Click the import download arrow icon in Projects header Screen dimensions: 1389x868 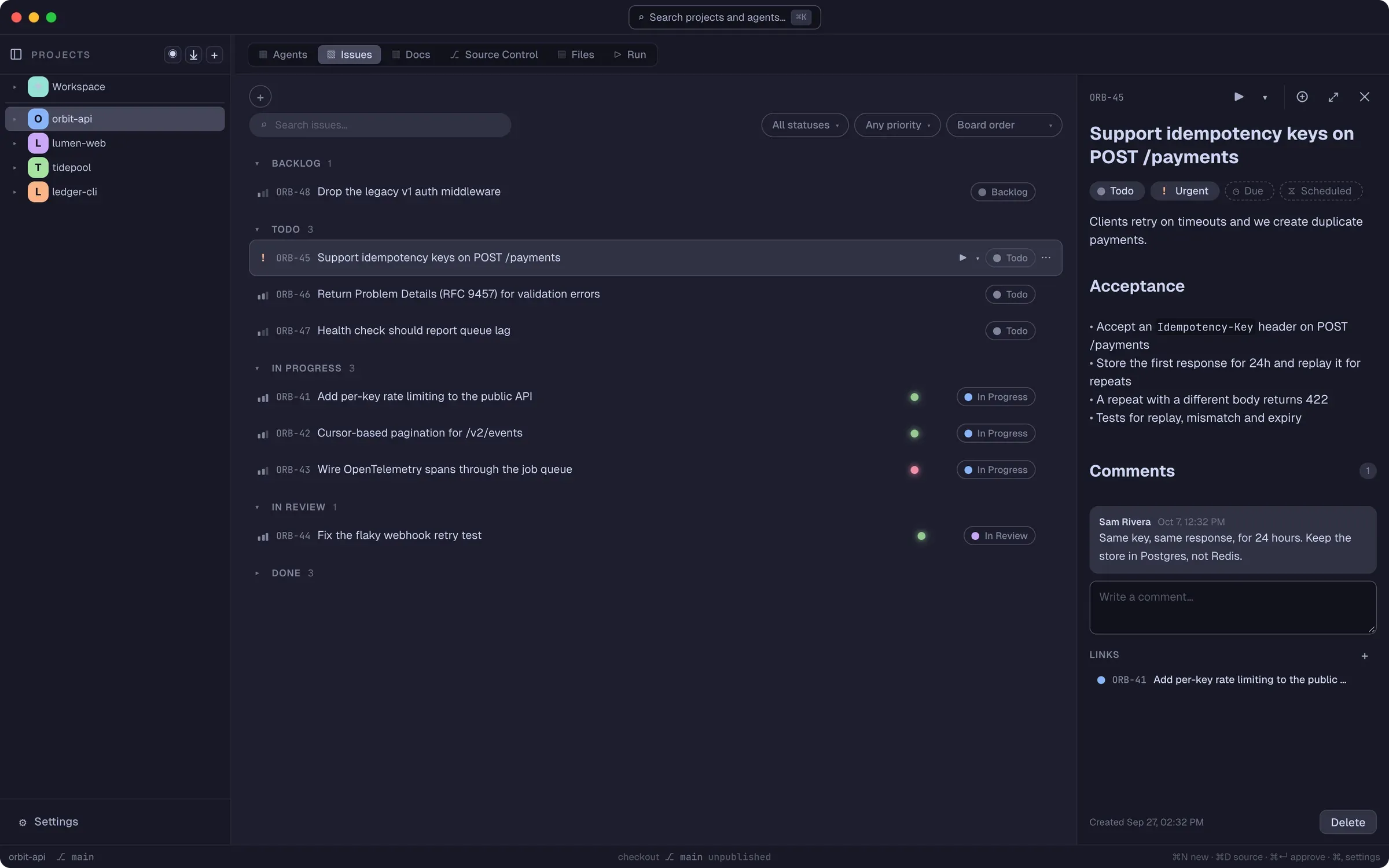tap(193, 54)
